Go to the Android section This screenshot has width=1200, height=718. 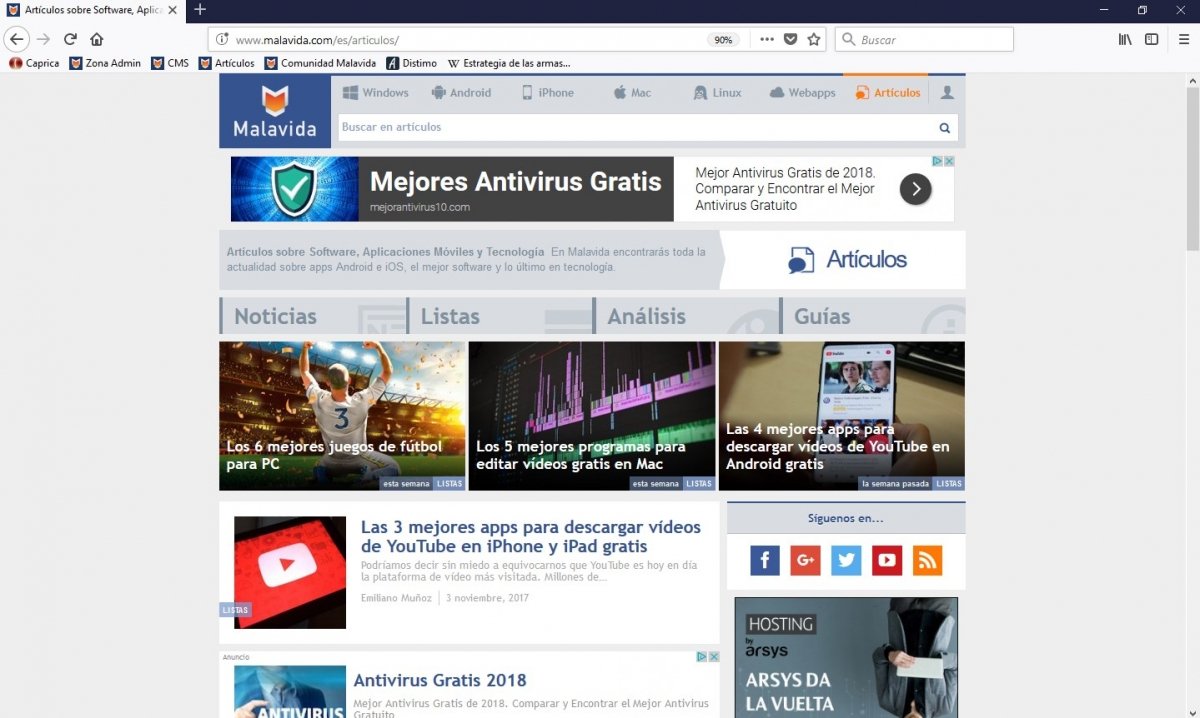(x=461, y=93)
